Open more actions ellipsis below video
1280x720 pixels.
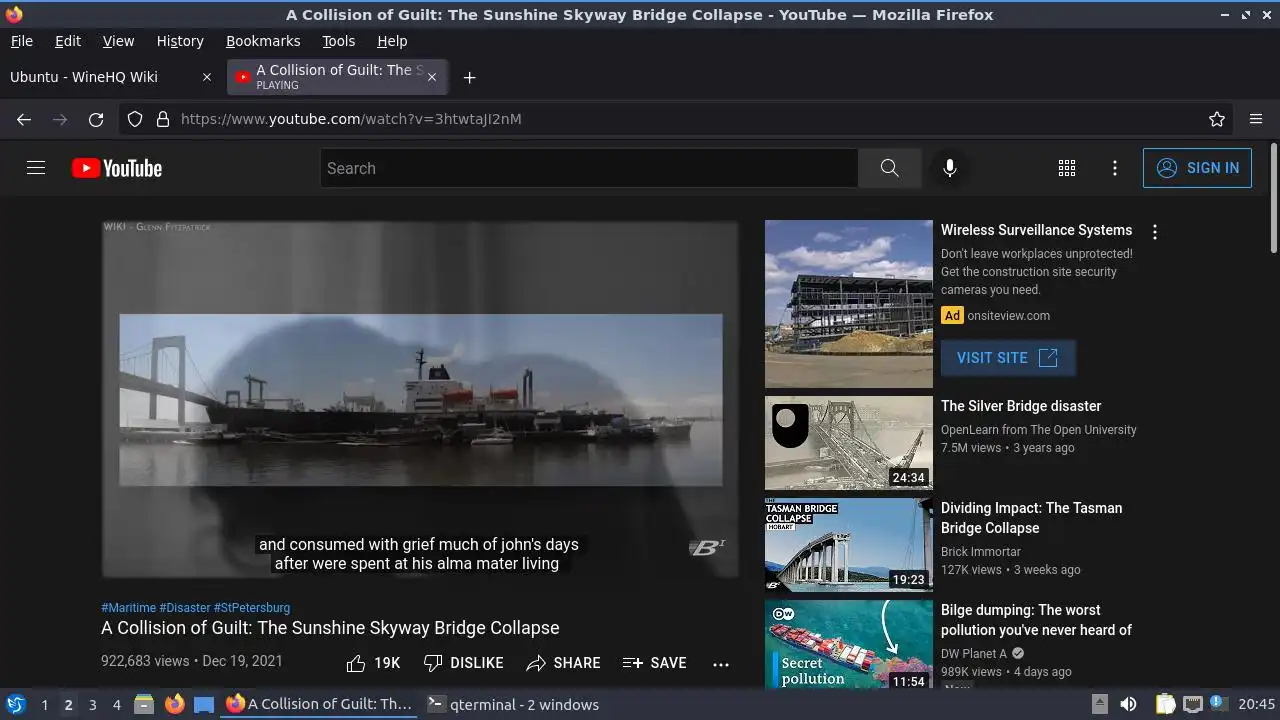721,663
